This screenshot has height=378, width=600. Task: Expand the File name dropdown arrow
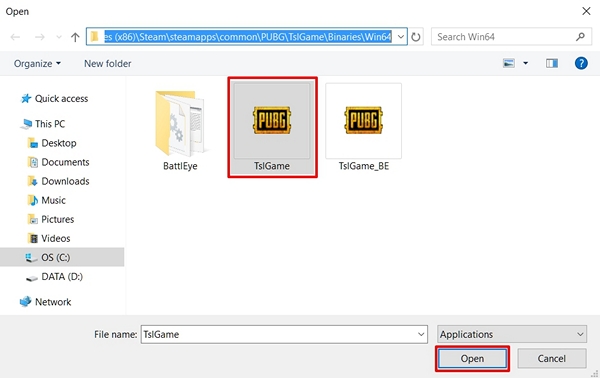point(421,334)
